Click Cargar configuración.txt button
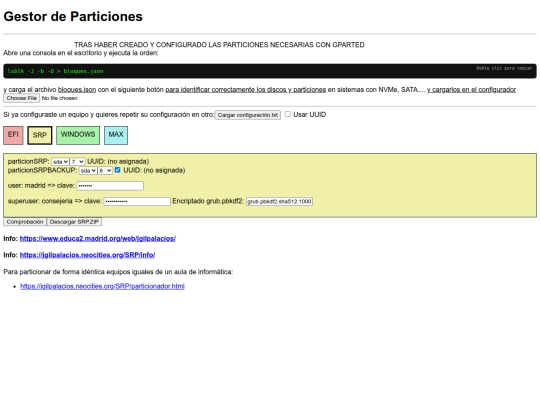 (x=248, y=115)
